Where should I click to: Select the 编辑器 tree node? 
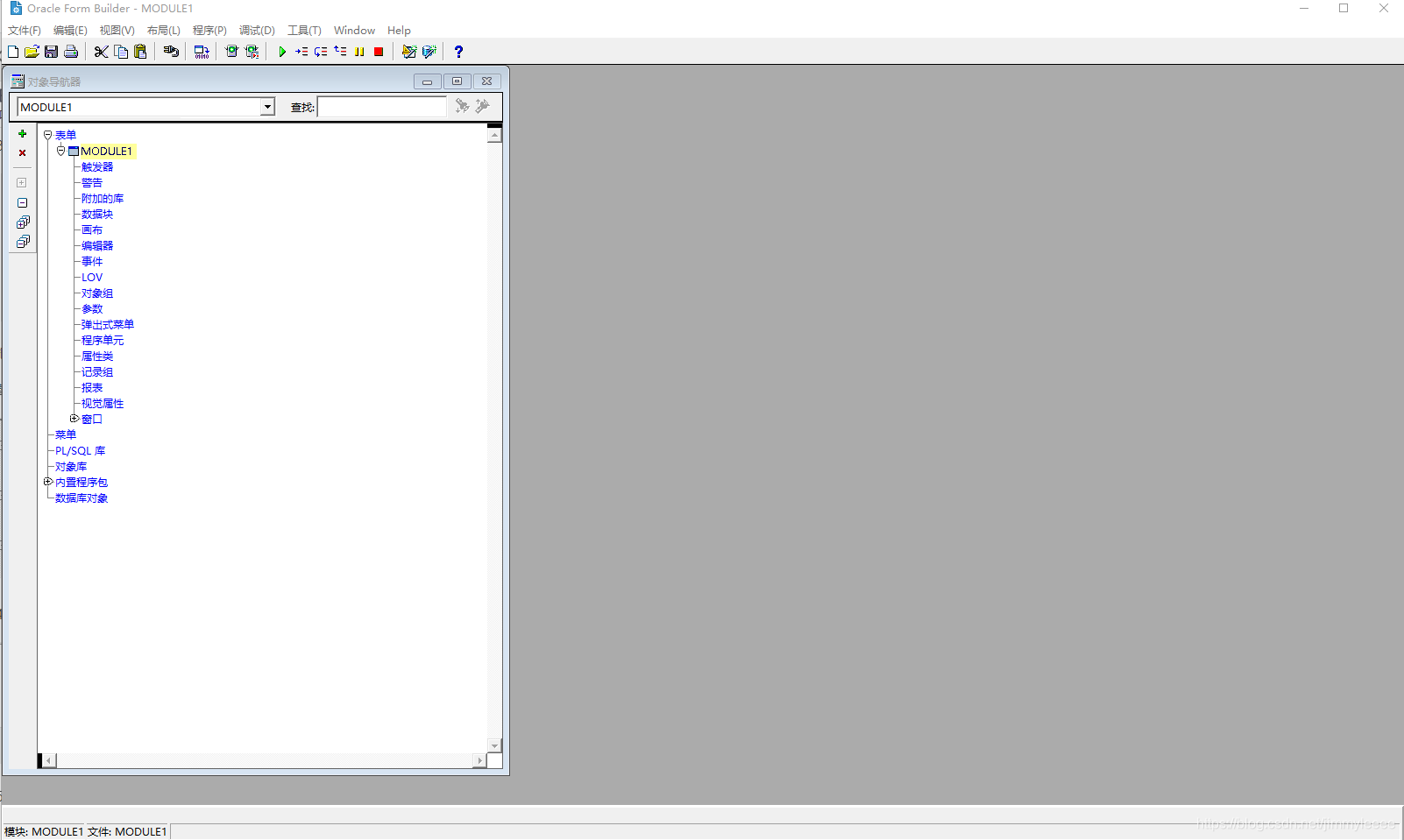tap(97, 245)
